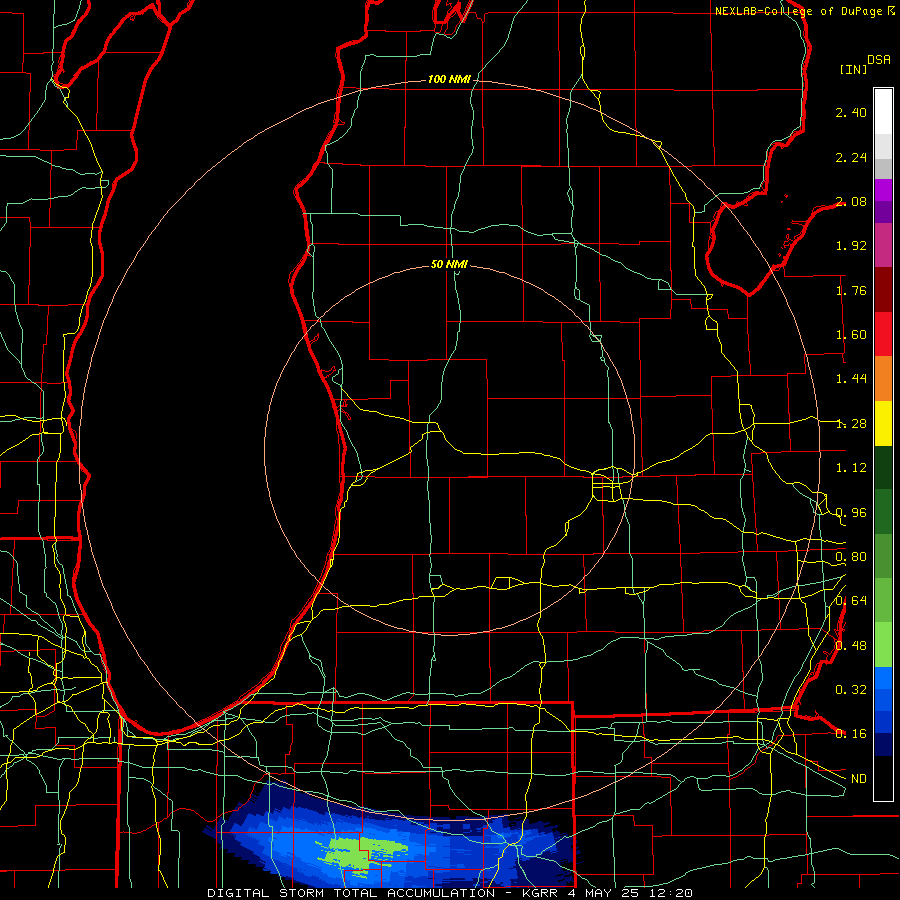Click the 0.96 legend value
This screenshot has width=900, height=900.
click(851, 513)
